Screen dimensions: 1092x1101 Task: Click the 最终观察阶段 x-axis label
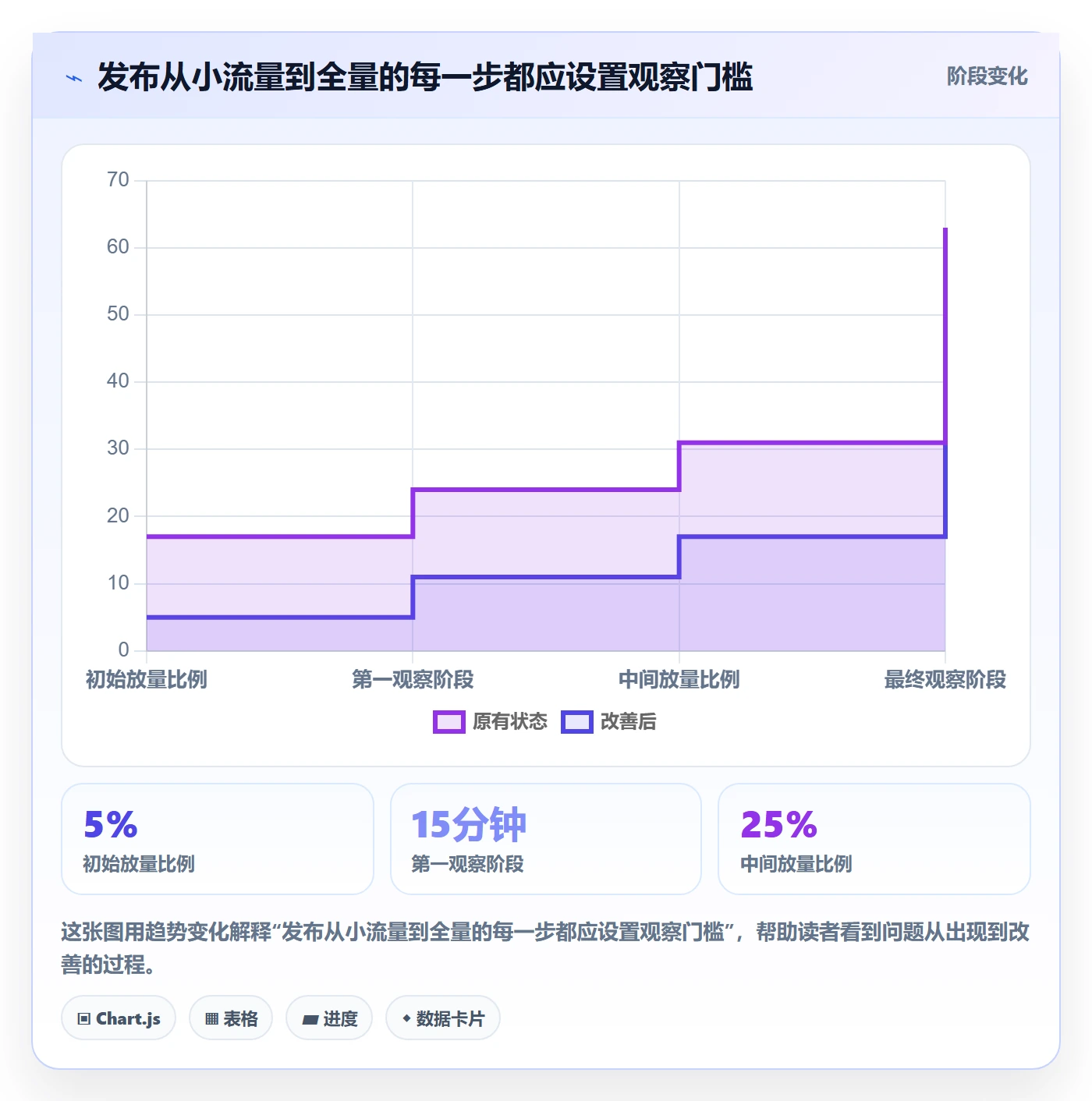(945, 680)
